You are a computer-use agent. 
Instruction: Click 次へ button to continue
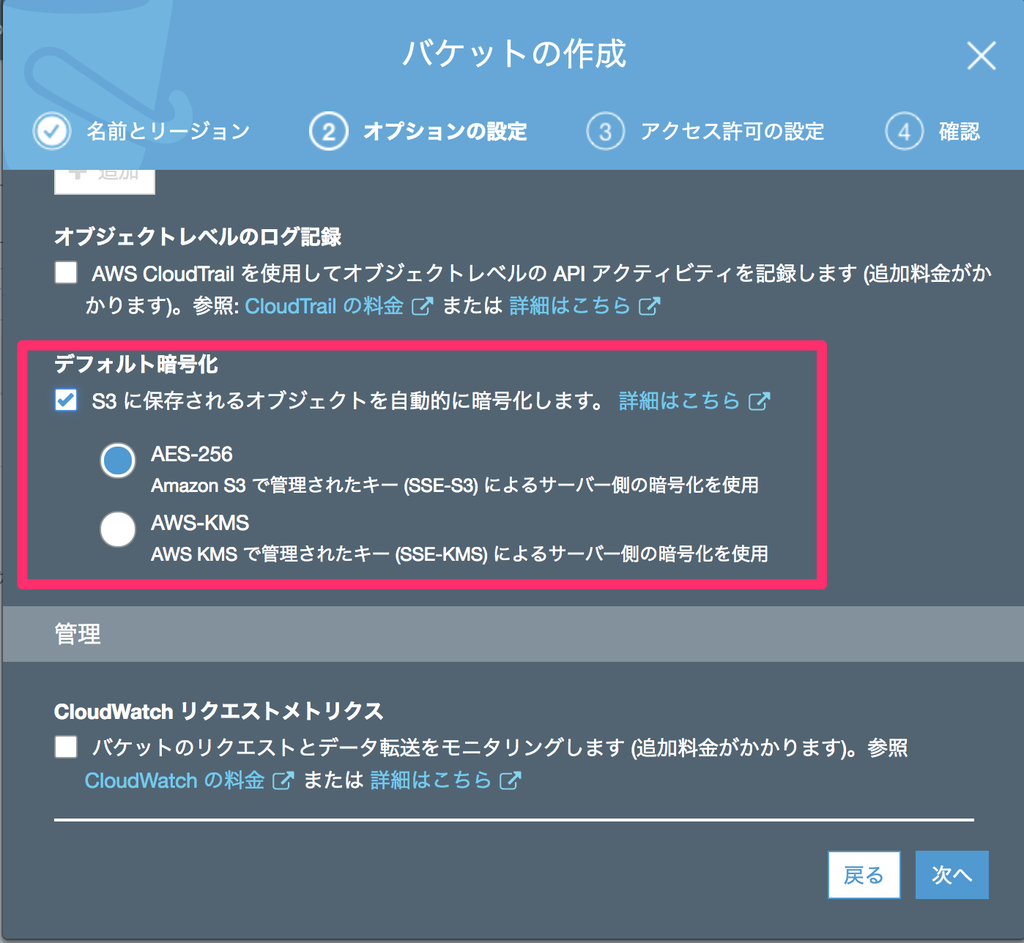click(952, 875)
